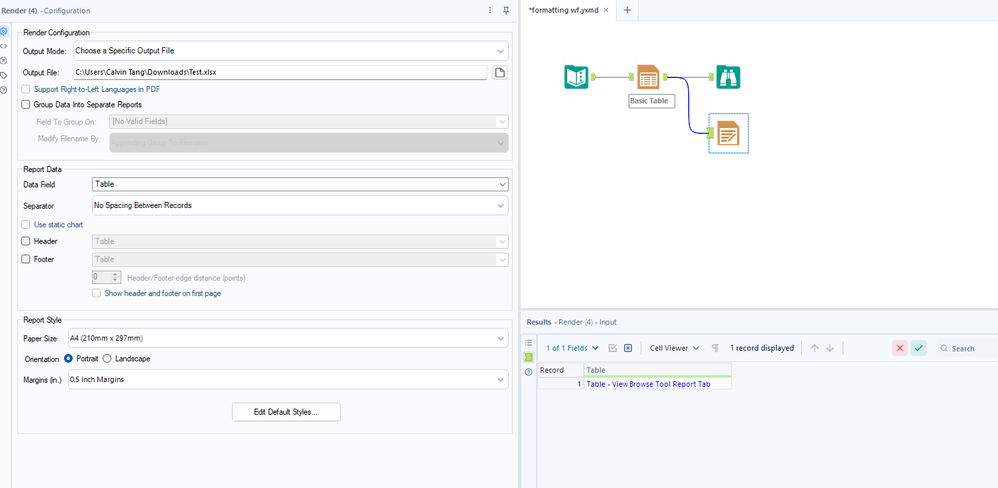Open the Separator dropdown
The image size is (998, 488).
click(x=300, y=206)
